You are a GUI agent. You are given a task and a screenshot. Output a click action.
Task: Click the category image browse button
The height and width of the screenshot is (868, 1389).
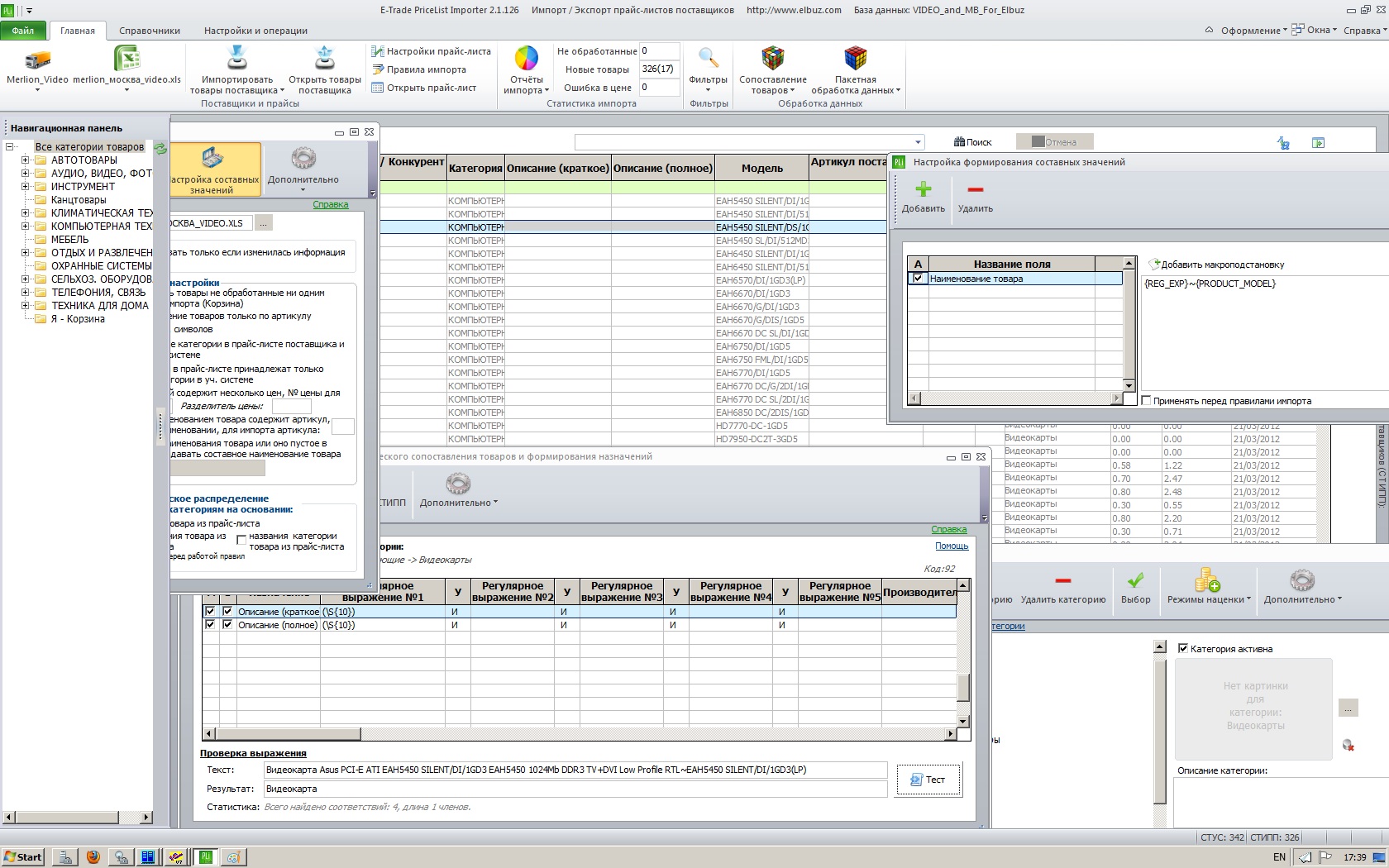pyautogui.click(x=1348, y=708)
